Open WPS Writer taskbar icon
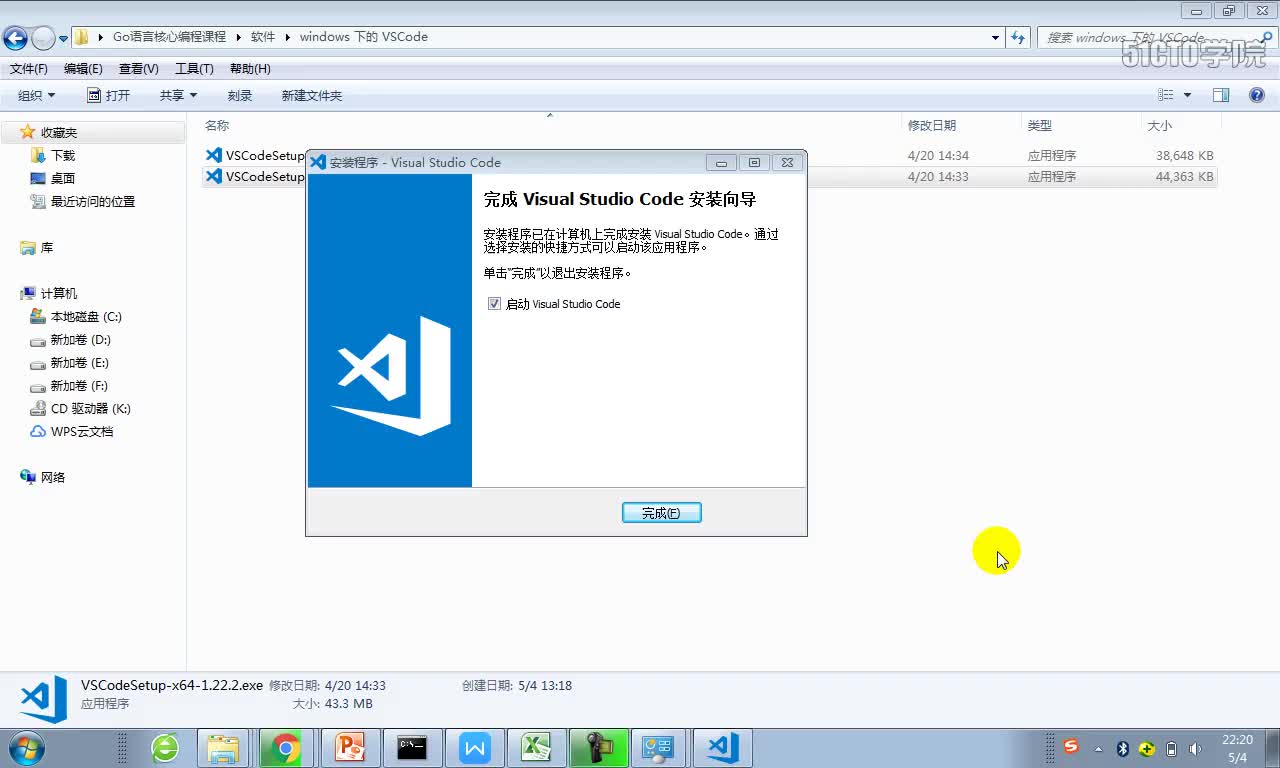The height and width of the screenshot is (768, 1280). click(474, 748)
